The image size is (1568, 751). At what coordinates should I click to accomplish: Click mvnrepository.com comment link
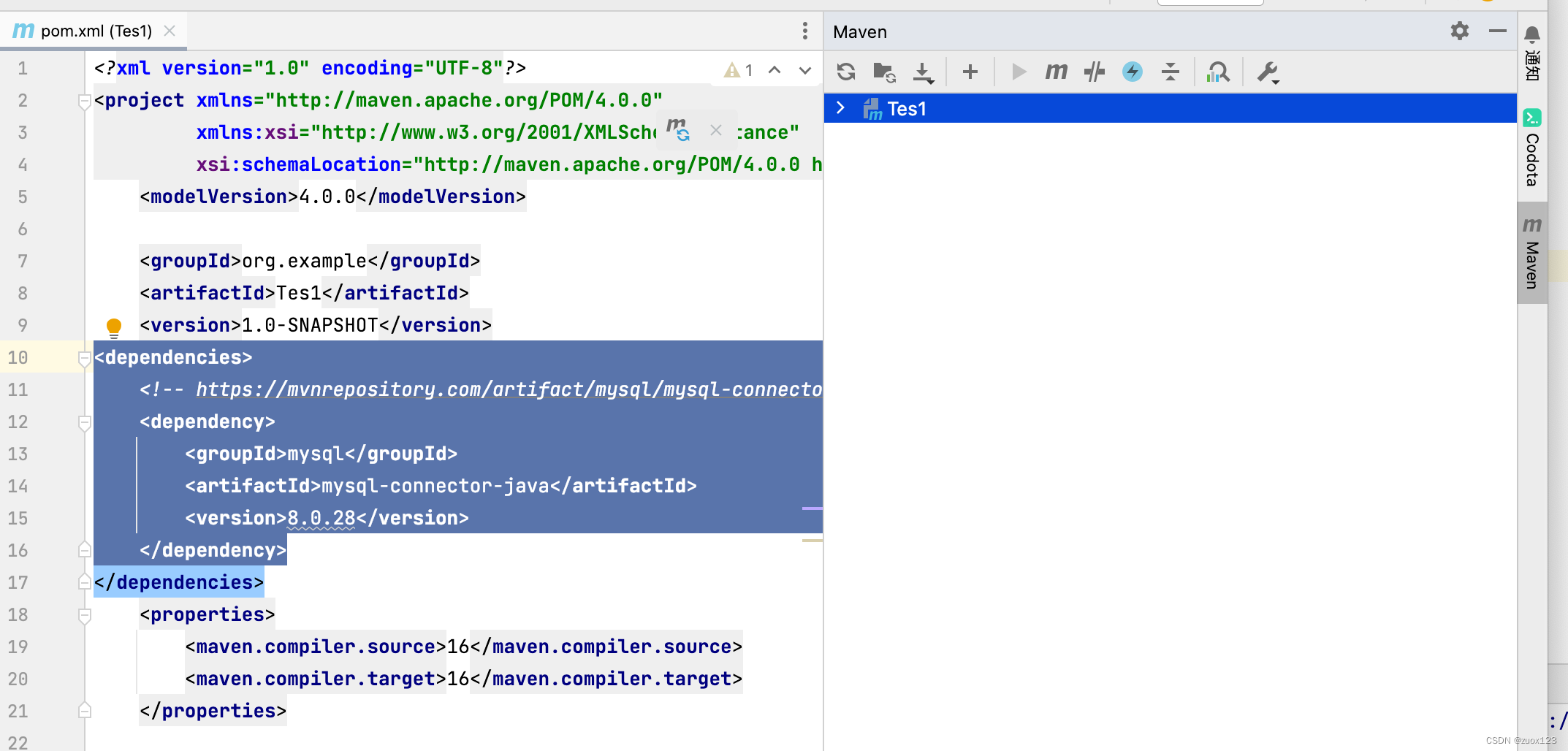509,389
